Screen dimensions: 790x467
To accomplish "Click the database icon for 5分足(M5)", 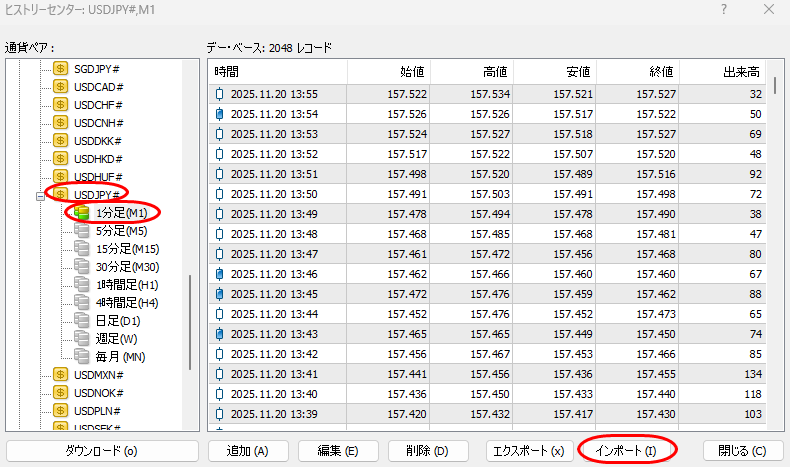I will [x=82, y=230].
